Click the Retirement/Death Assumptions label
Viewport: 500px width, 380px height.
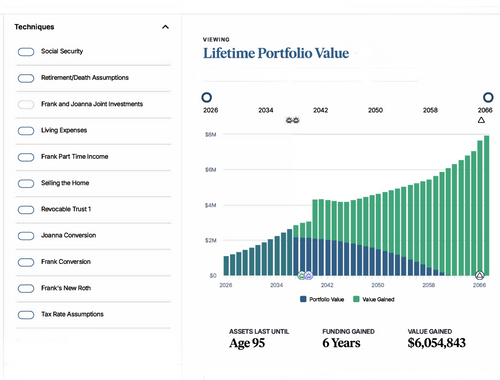tap(85, 78)
